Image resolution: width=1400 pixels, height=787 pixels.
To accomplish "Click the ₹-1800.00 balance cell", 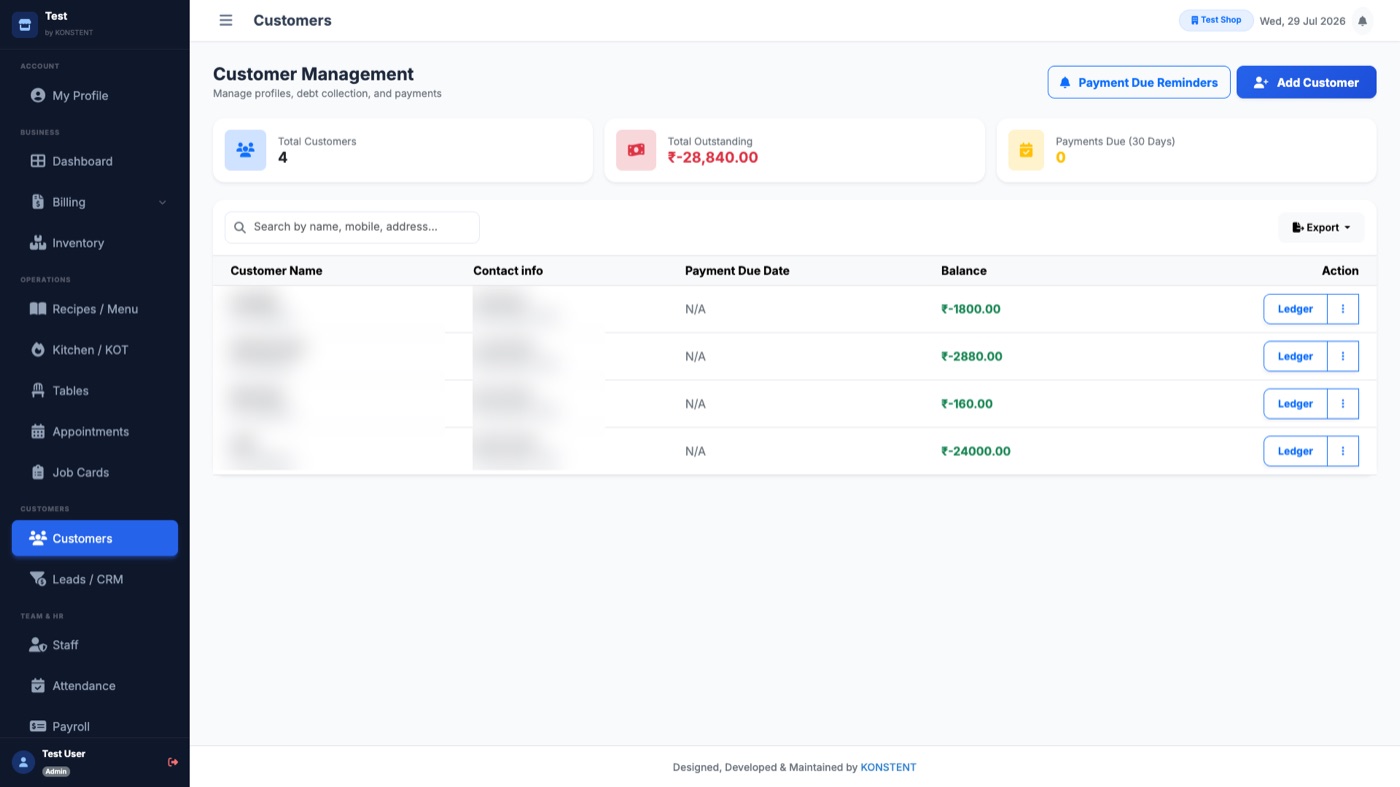I will click(971, 309).
